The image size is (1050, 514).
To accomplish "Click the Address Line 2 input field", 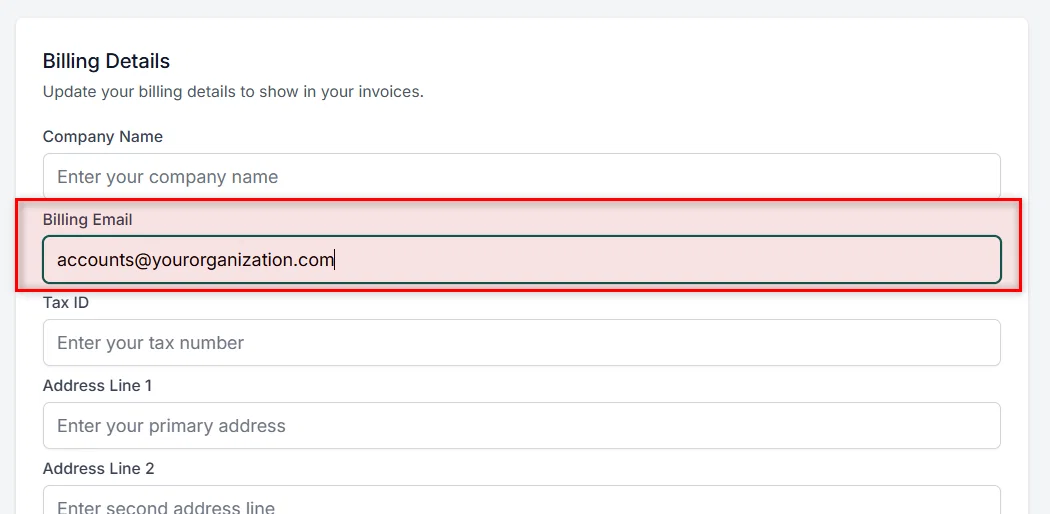I will (x=522, y=500).
